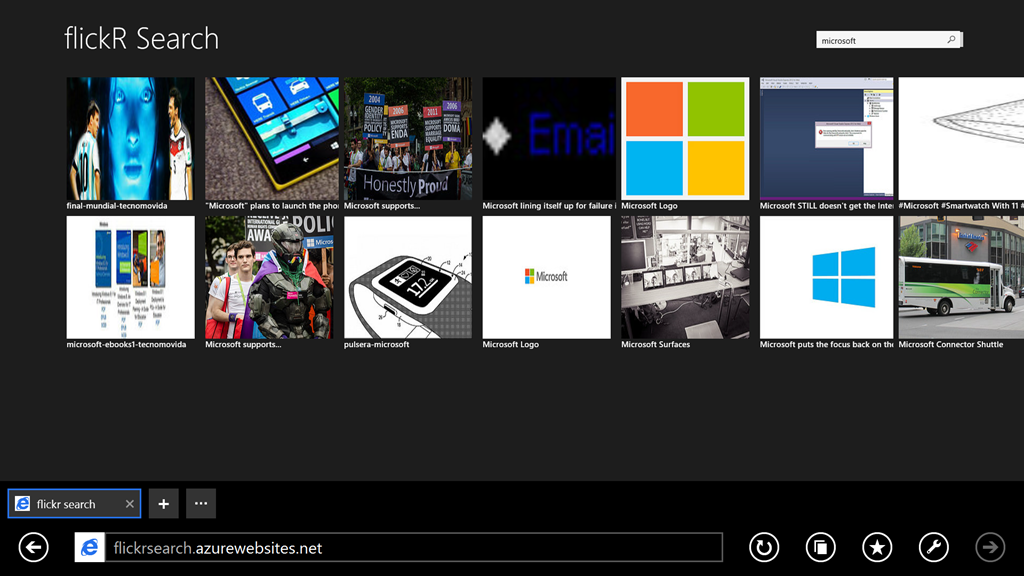
Task: Click 'final-mundial-tecnomovida' caption
Action: 117,206
